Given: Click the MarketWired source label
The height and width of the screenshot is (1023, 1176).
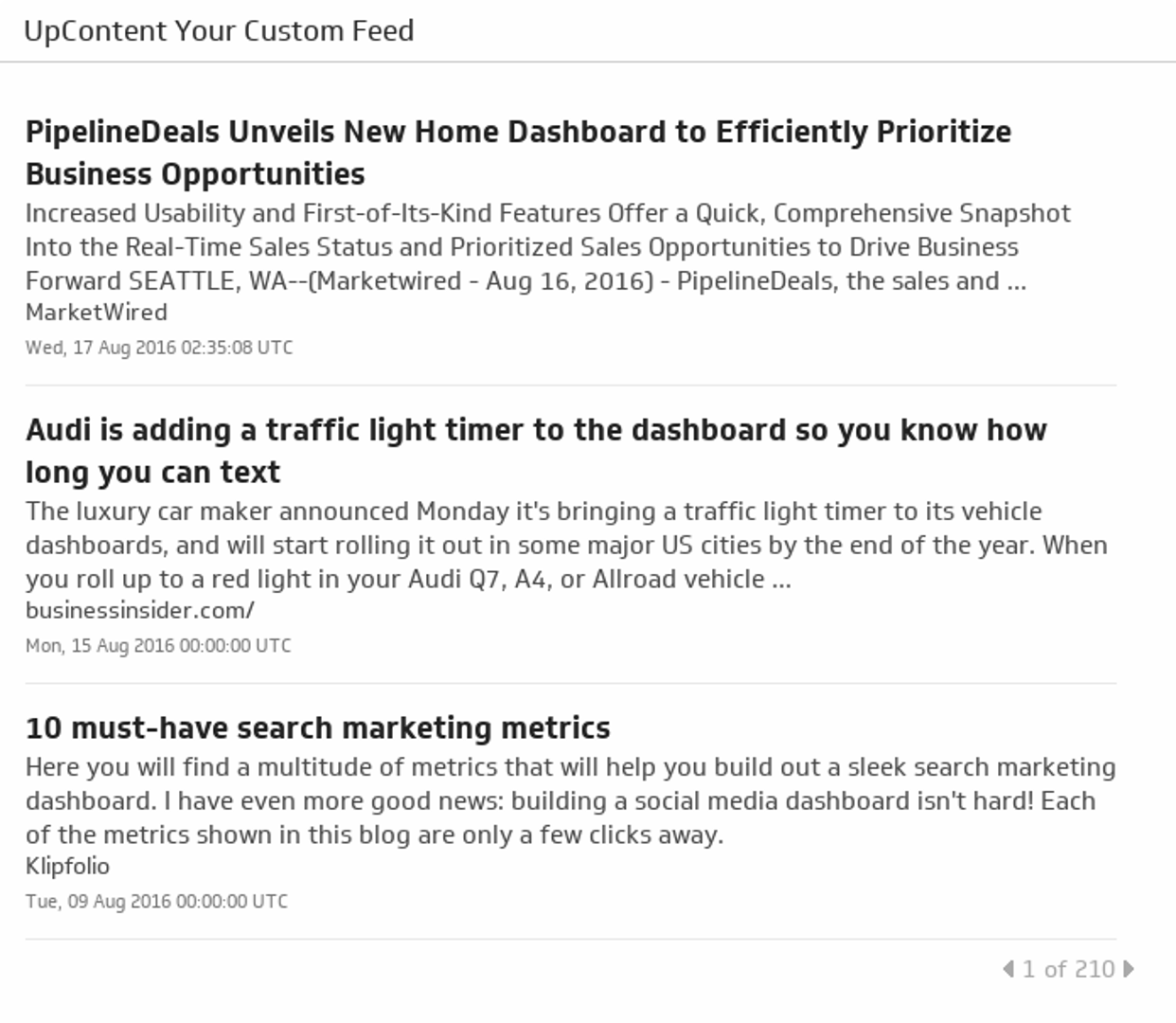Looking at the screenshot, I should click(97, 313).
